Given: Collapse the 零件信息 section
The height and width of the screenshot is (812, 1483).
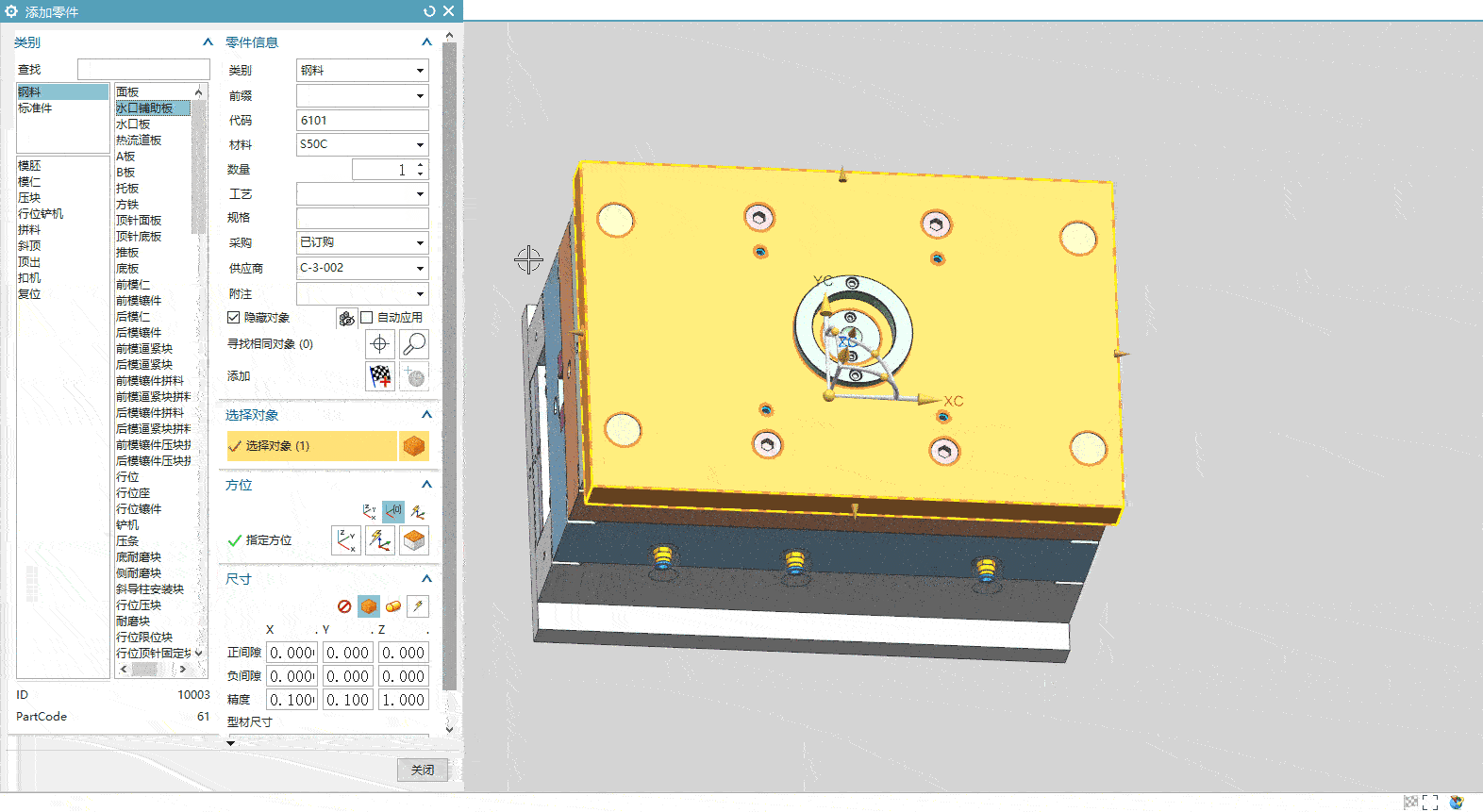Looking at the screenshot, I should [x=426, y=42].
